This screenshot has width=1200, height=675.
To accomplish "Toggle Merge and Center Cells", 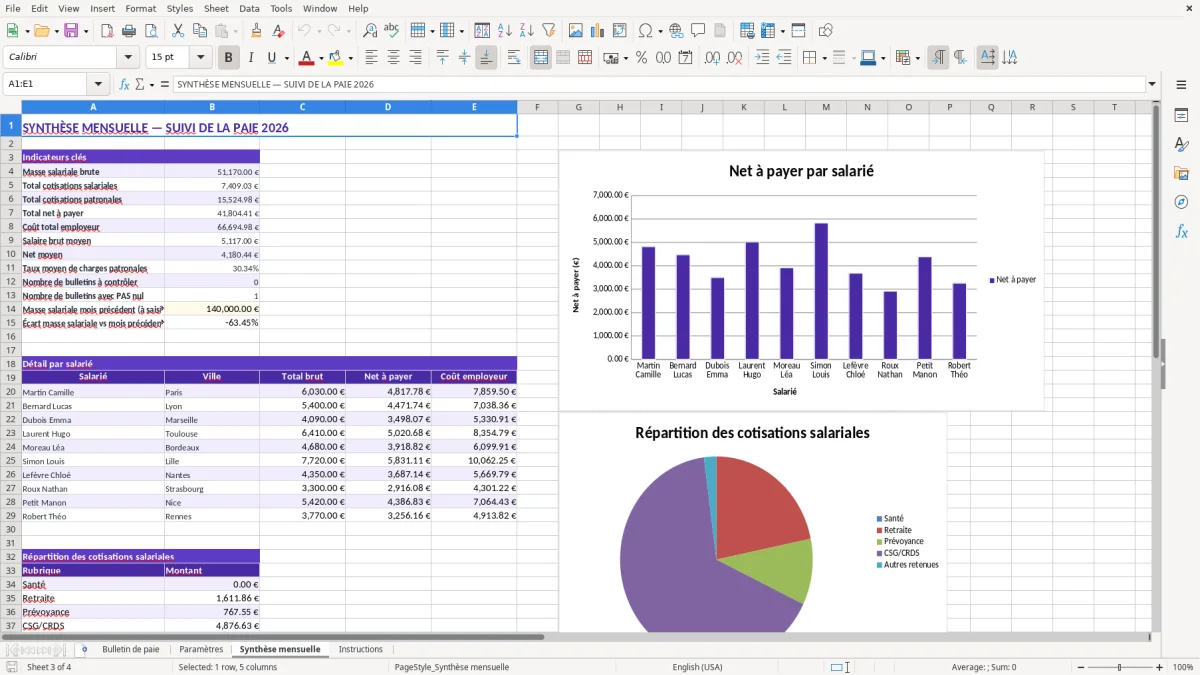I will (541, 58).
